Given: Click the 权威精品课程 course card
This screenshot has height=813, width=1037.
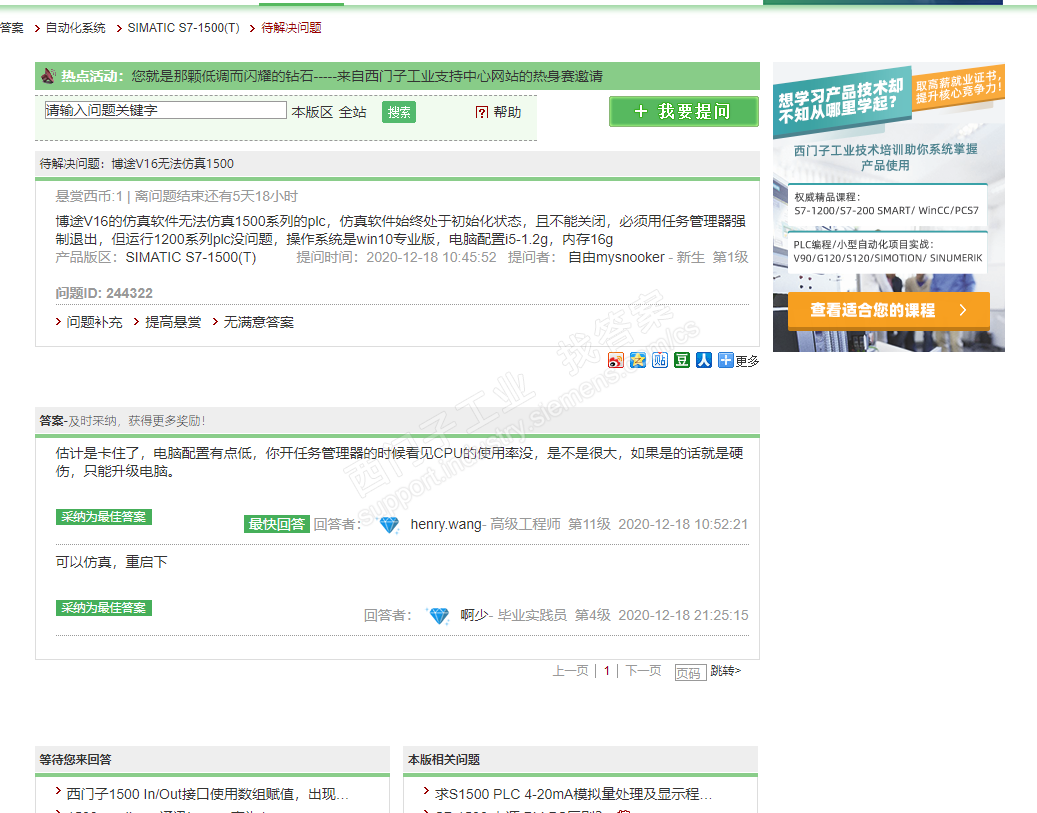Looking at the screenshot, I should (886, 204).
